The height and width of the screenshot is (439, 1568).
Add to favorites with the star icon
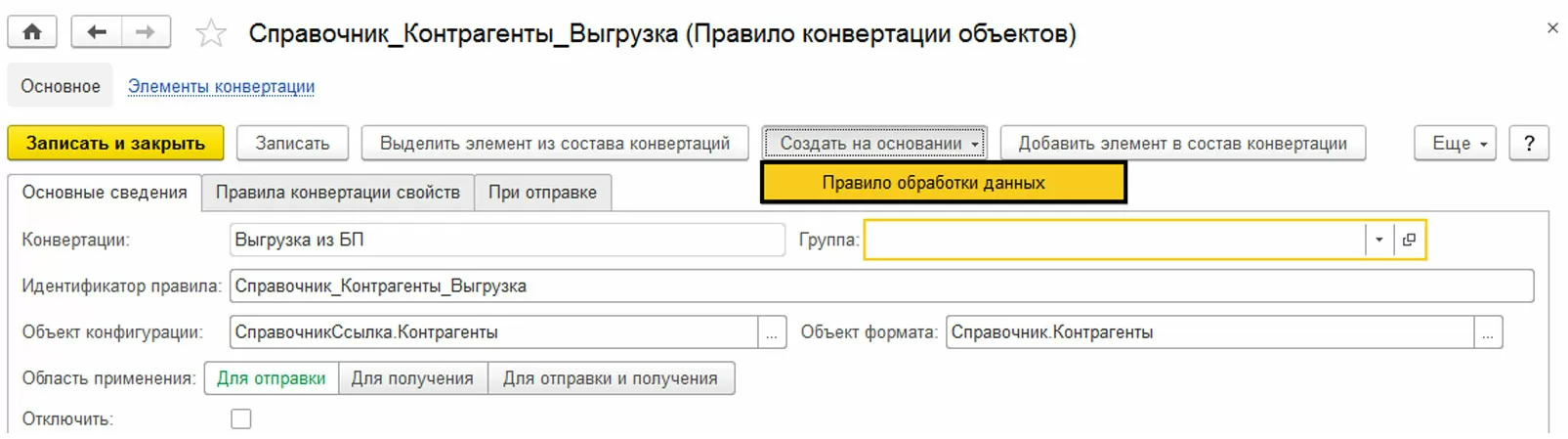click(211, 34)
